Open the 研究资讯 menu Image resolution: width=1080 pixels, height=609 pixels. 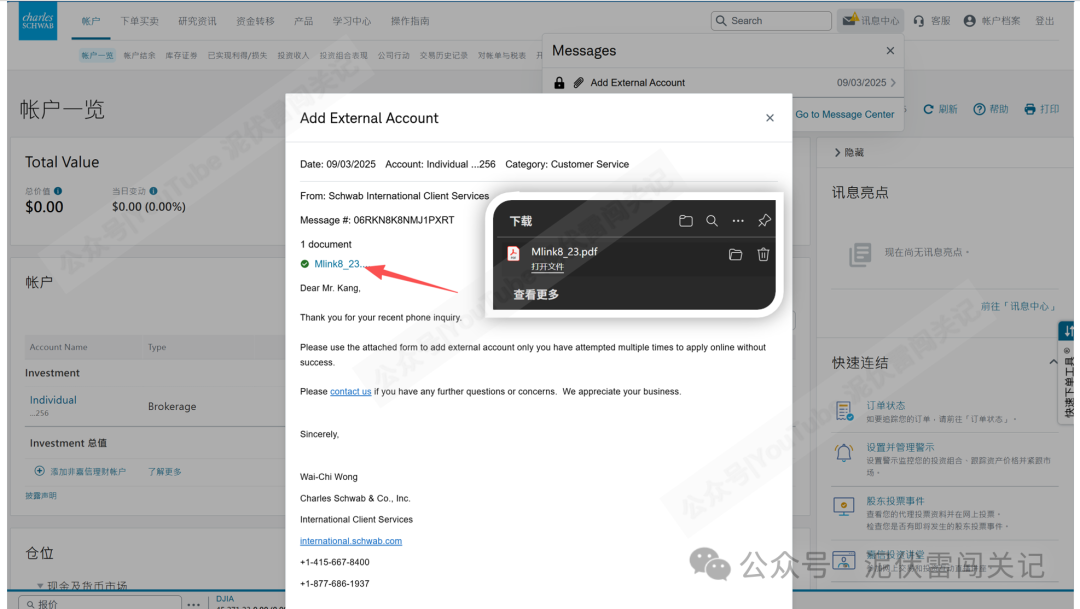[198, 21]
